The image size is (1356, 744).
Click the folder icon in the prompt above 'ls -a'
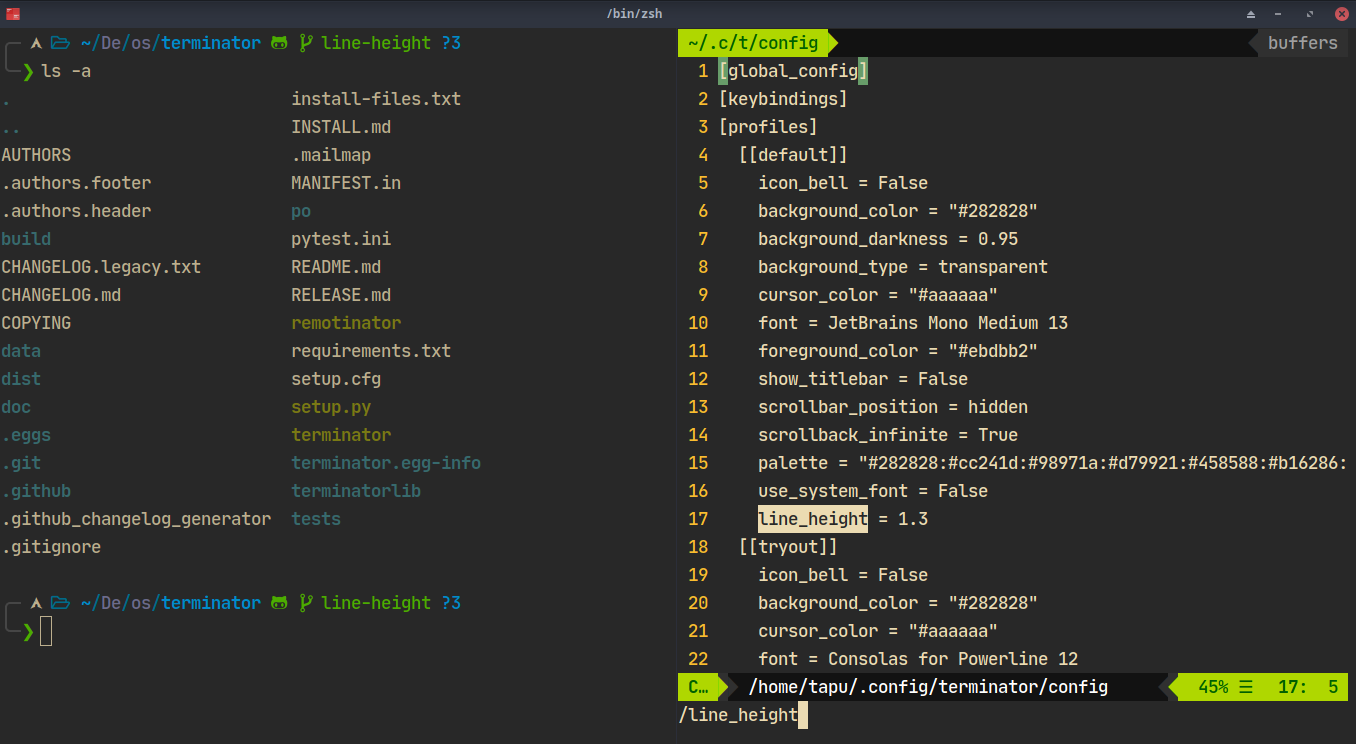60,43
